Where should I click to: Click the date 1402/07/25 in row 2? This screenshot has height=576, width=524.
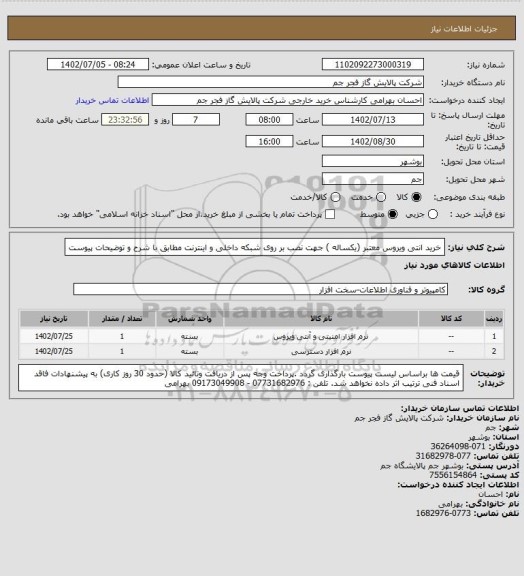tap(54, 352)
